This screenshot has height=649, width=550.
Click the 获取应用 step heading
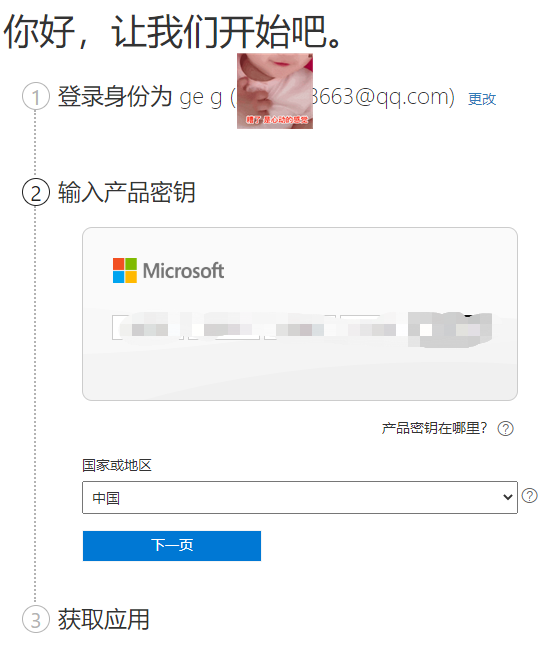pyautogui.click(x=103, y=619)
